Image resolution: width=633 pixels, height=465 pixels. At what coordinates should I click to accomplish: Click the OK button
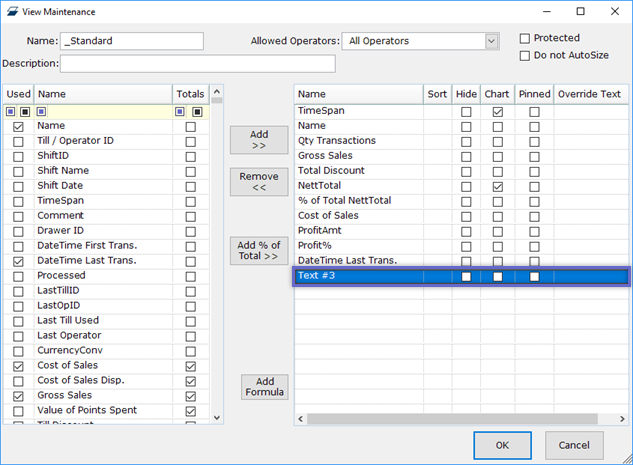pyautogui.click(x=502, y=445)
